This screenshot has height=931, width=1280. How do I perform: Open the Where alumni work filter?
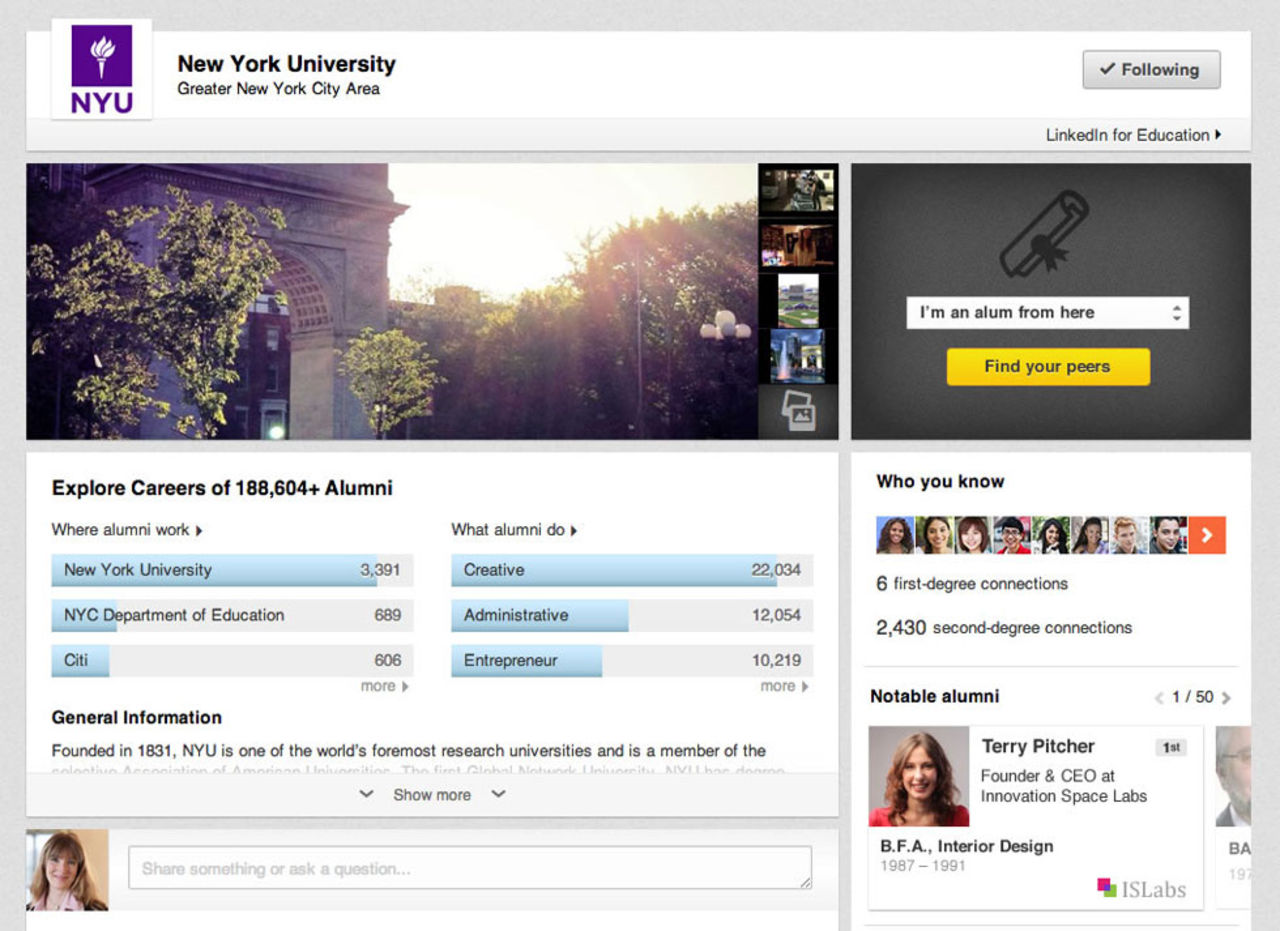point(127,530)
